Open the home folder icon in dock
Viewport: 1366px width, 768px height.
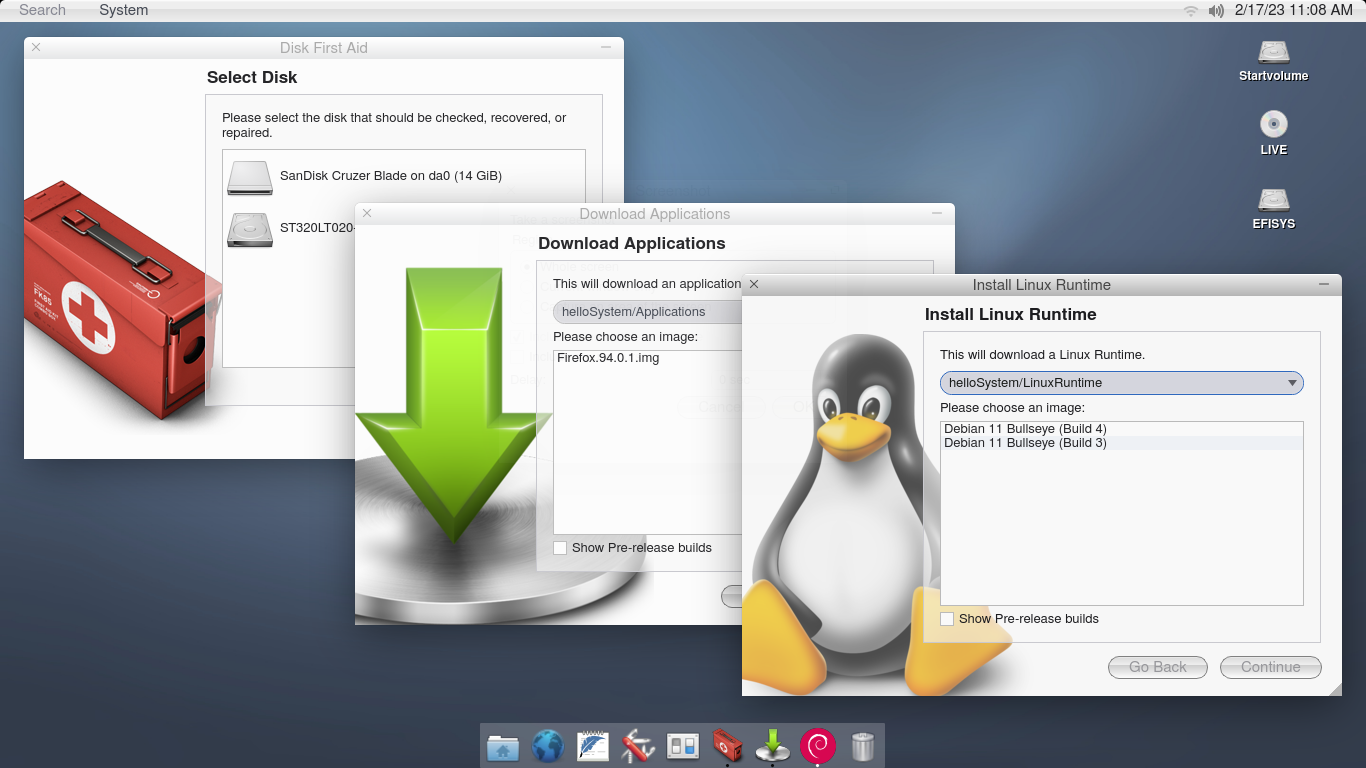503,746
